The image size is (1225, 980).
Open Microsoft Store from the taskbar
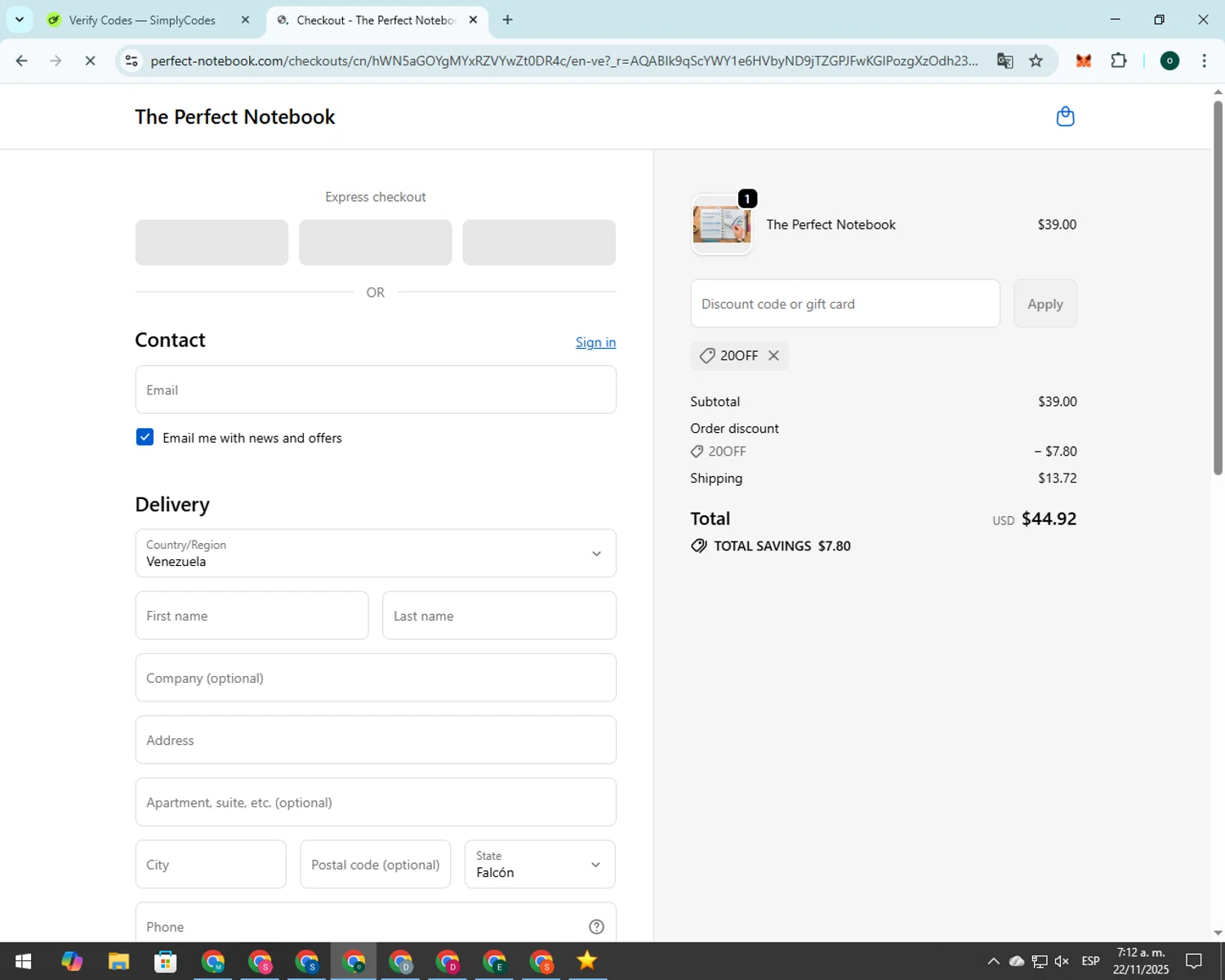tap(166, 961)
